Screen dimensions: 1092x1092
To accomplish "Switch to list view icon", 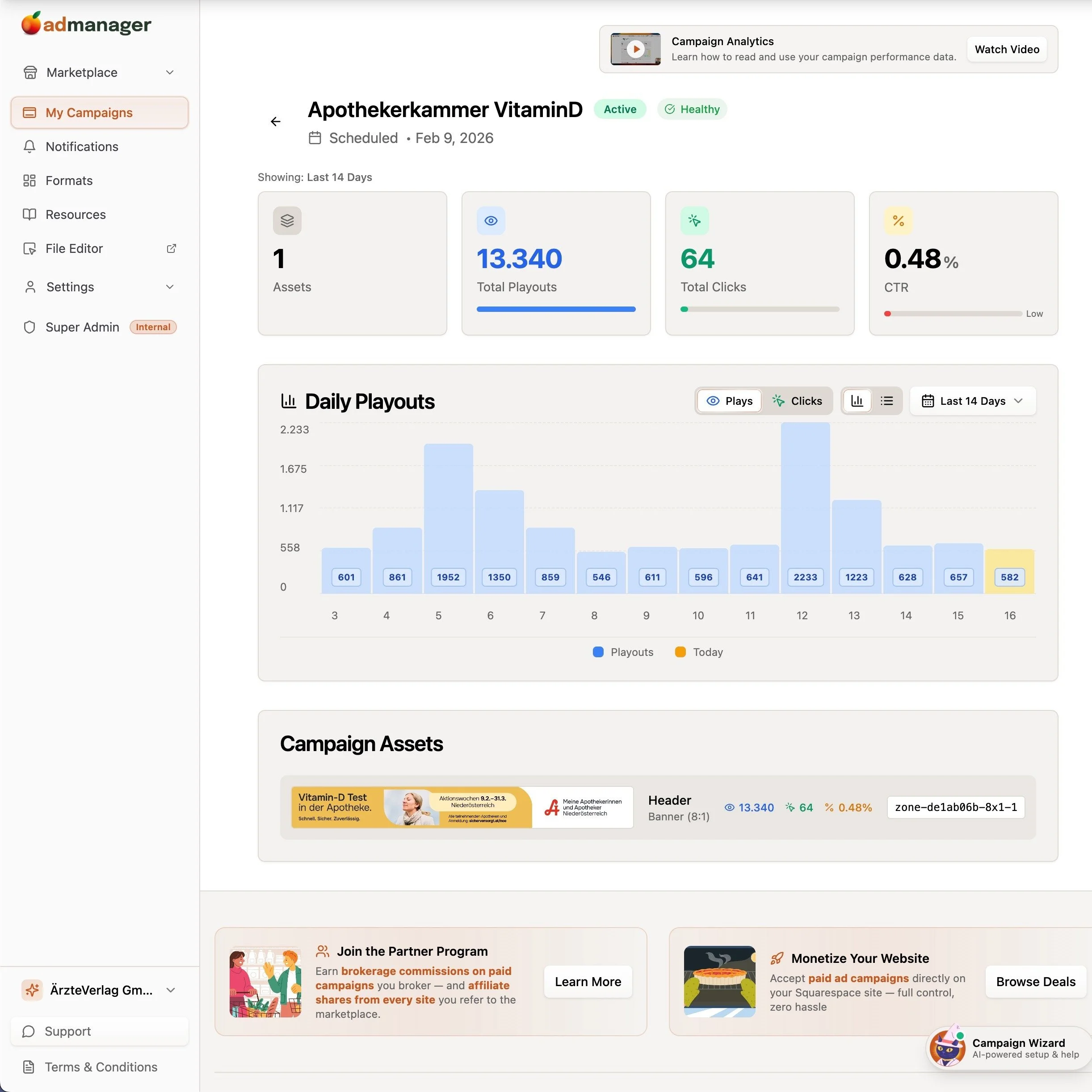I will point(886,401).
